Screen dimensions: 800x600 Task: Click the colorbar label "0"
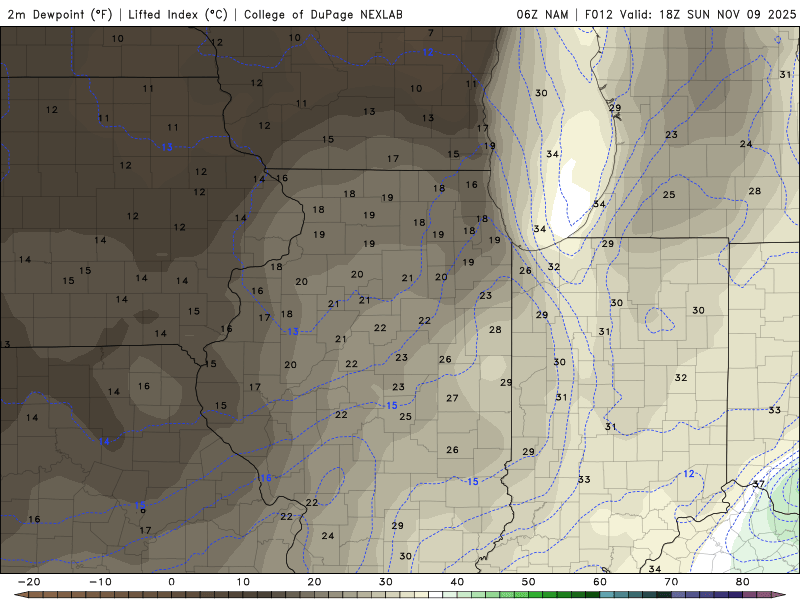pos(171,582)
